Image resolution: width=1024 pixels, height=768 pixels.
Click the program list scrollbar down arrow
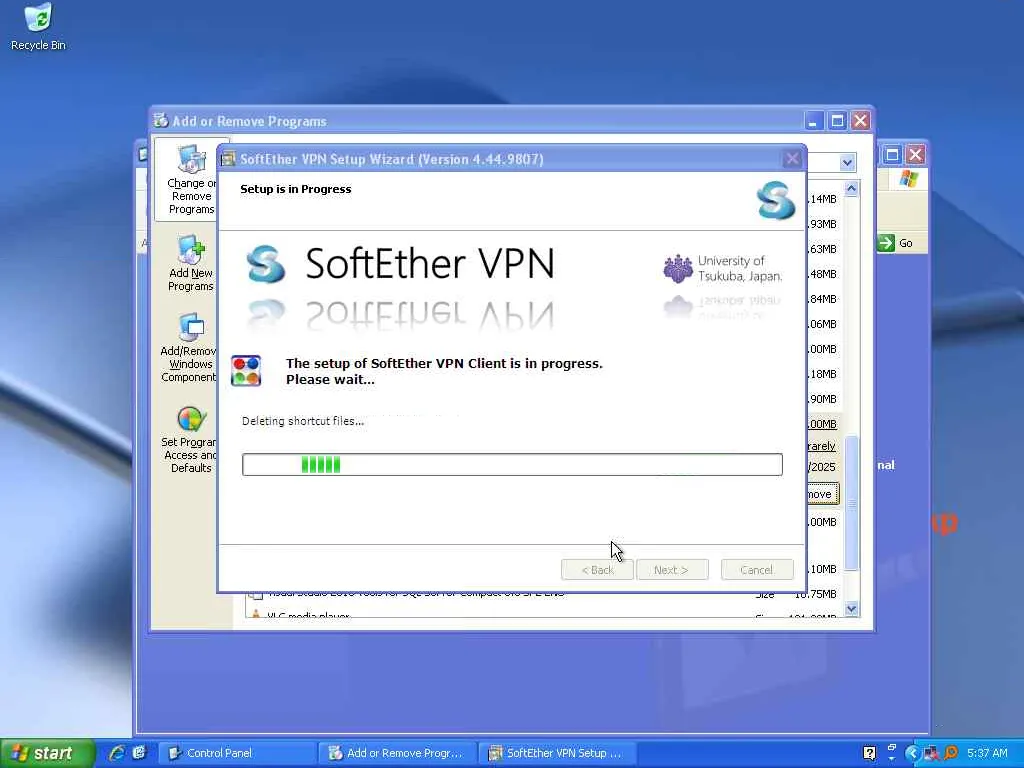coord(851,609)
